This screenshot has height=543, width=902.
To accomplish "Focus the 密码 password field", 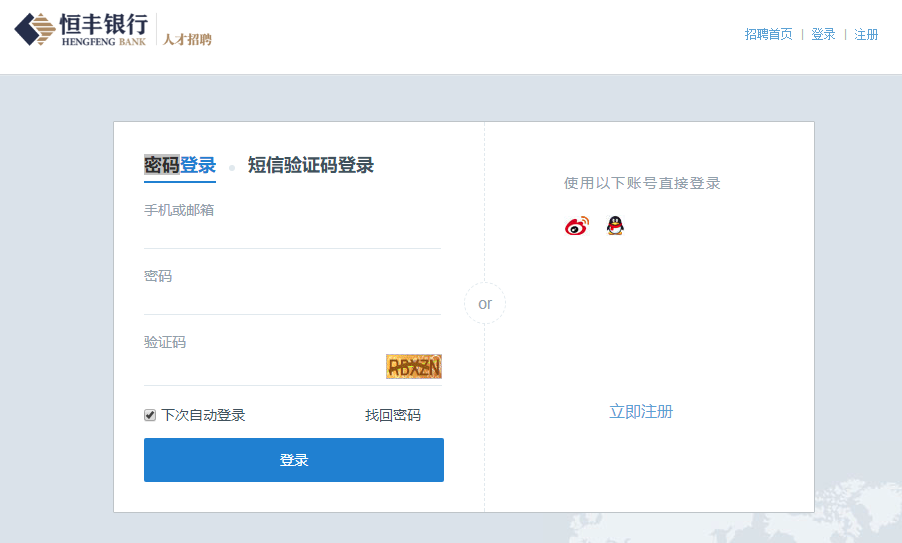I will point(292,300).
